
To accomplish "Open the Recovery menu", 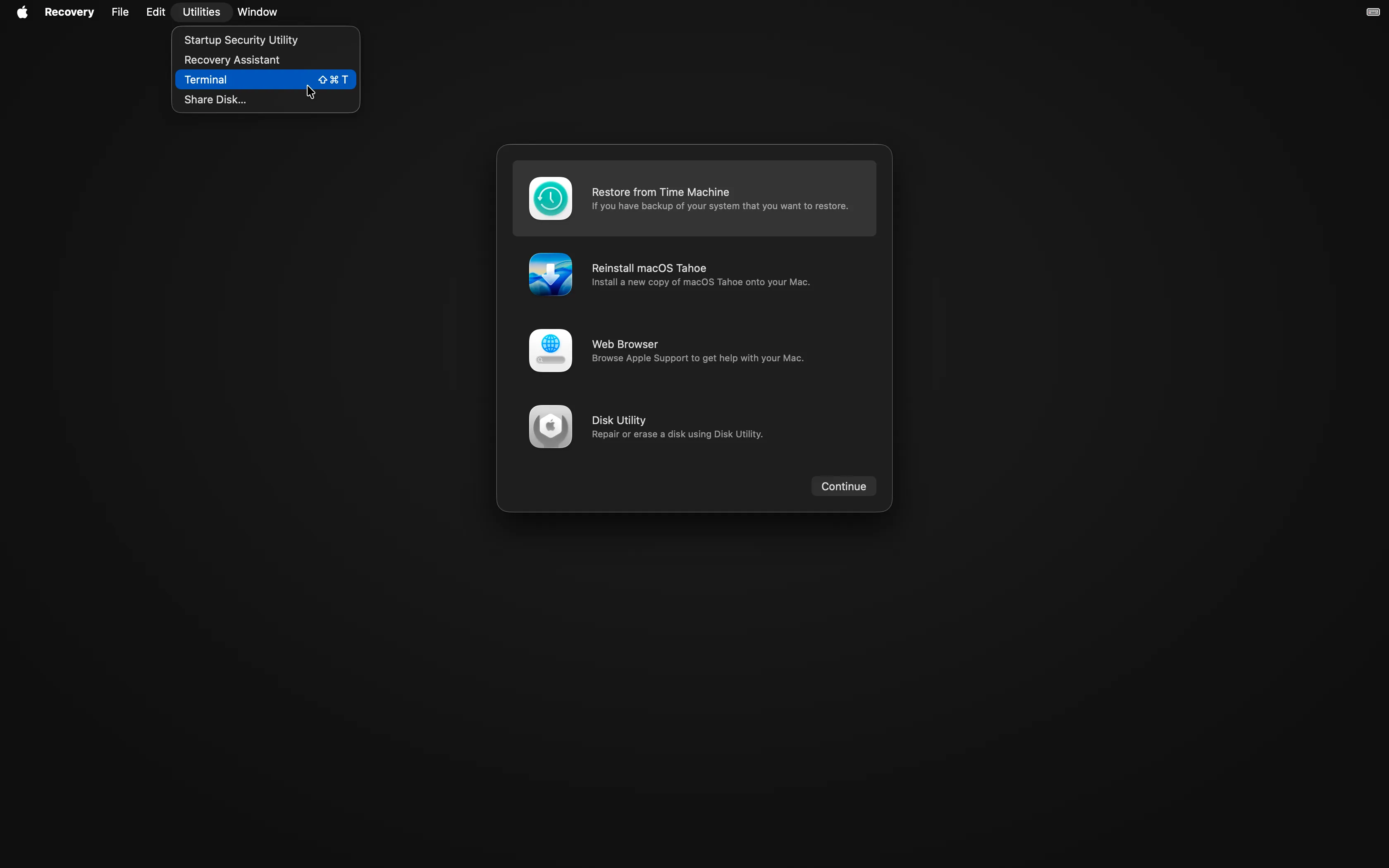I will [x=69, y=12].
